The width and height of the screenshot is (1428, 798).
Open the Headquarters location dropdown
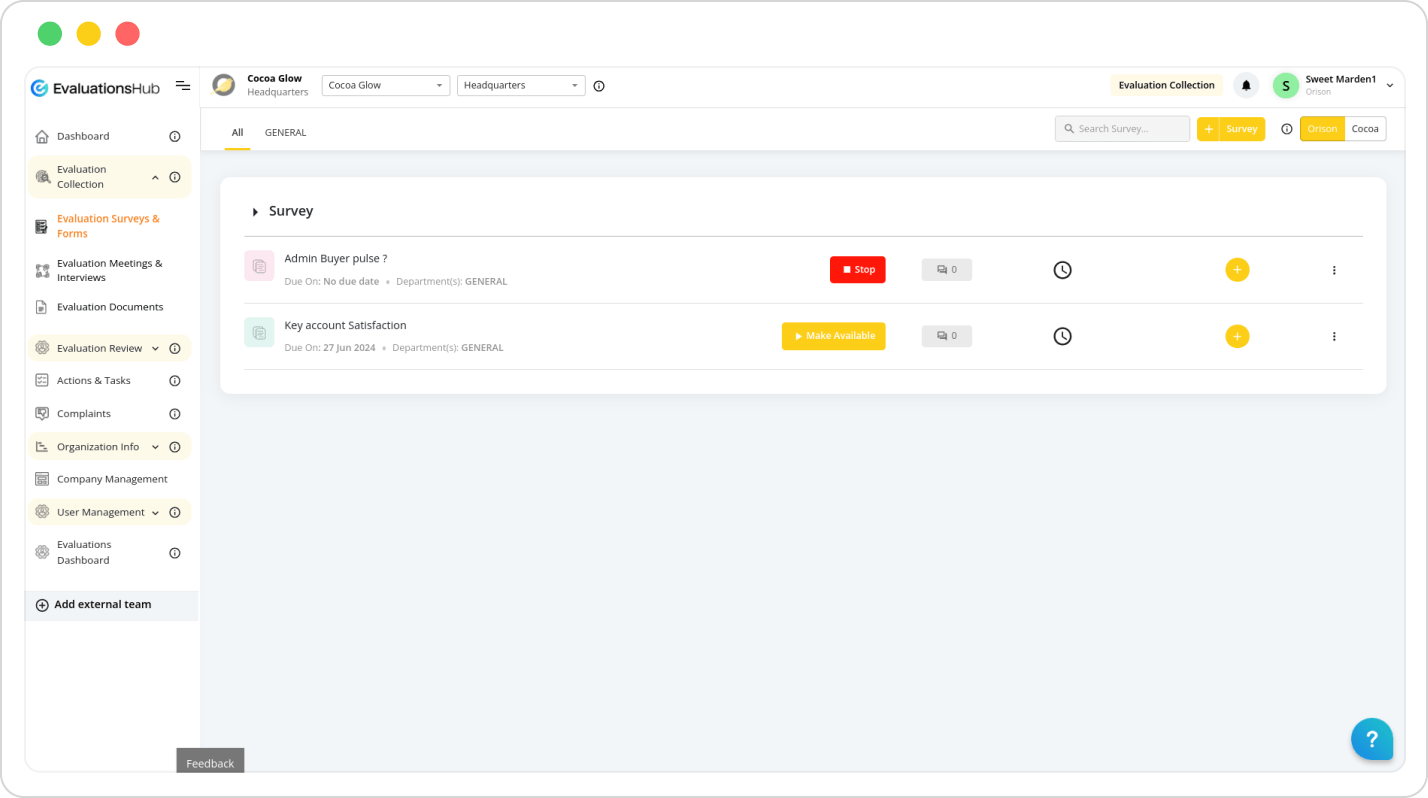[521, 86]
